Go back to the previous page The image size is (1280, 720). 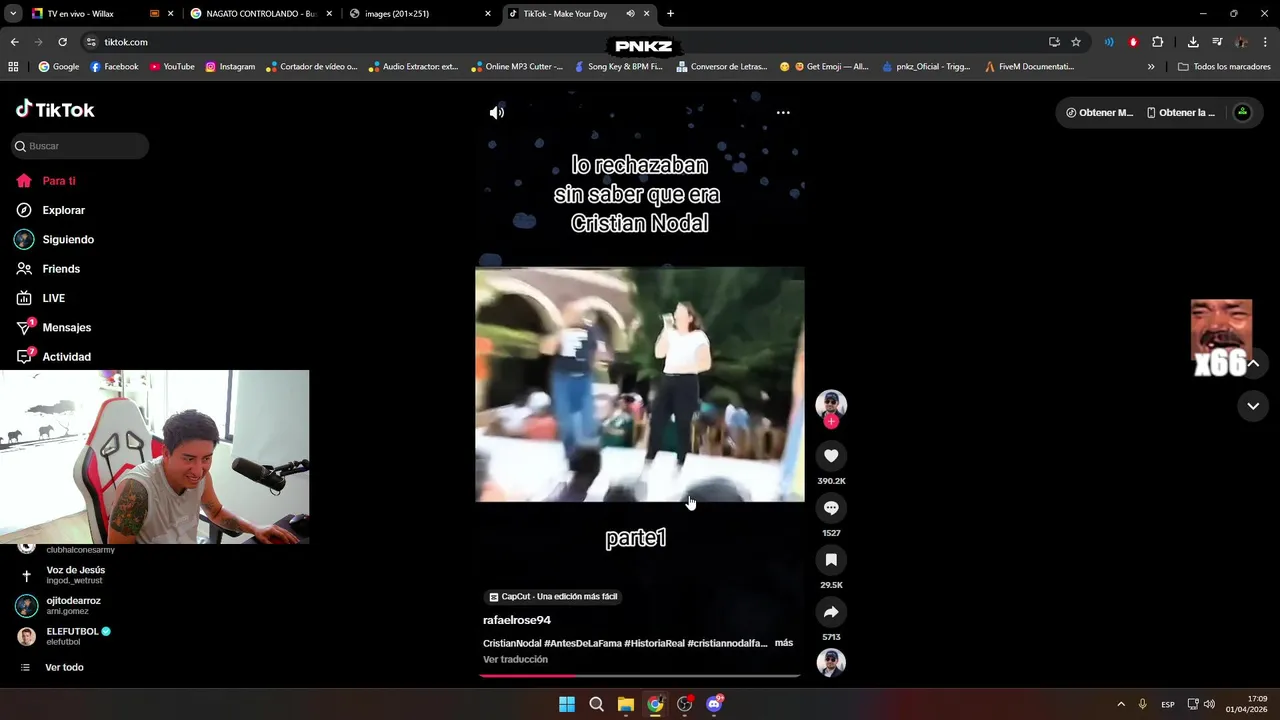[14, 42]
